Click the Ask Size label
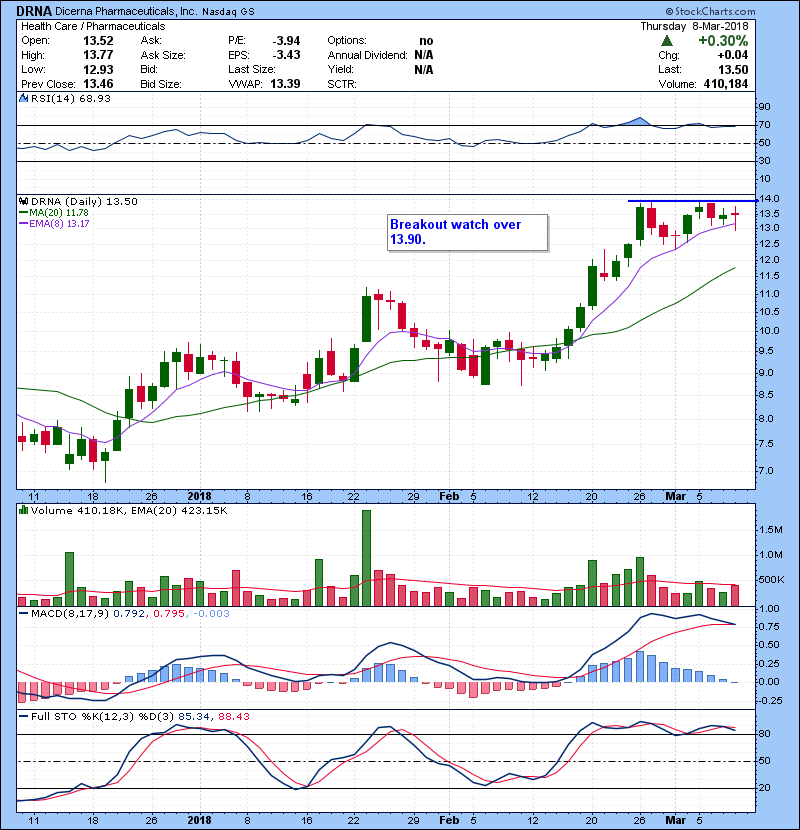Screen dimensions: 800x830 (163, 55)
